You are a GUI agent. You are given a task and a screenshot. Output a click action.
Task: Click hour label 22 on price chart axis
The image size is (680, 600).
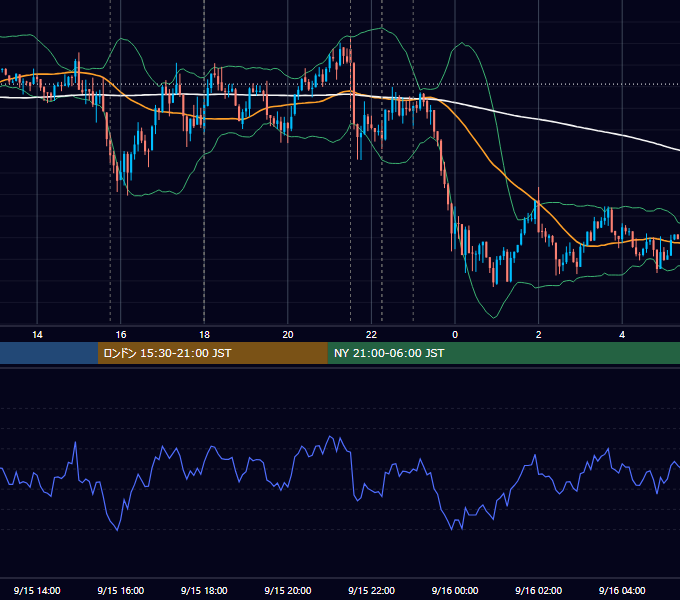tap(371, 334)
